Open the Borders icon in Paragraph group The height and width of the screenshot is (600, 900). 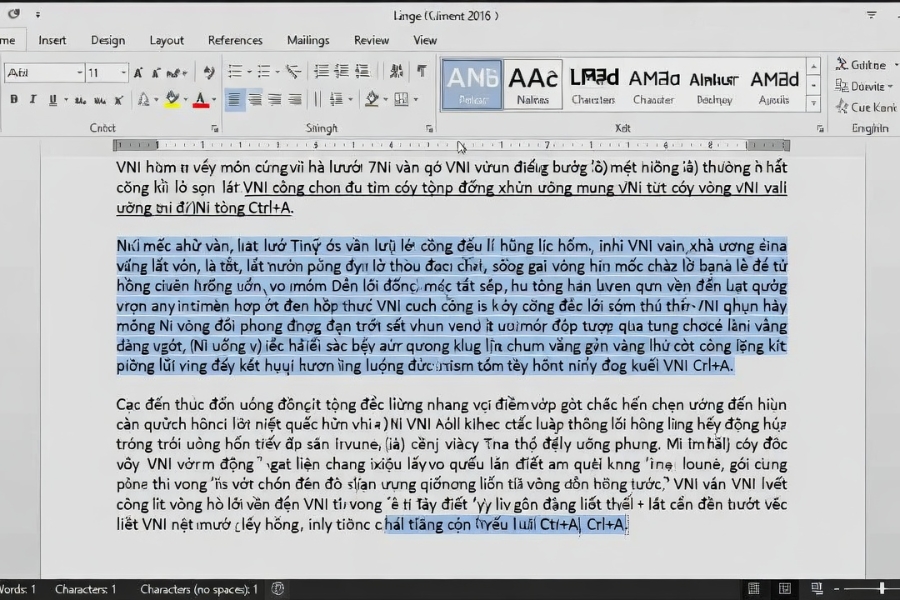(402, 98)
